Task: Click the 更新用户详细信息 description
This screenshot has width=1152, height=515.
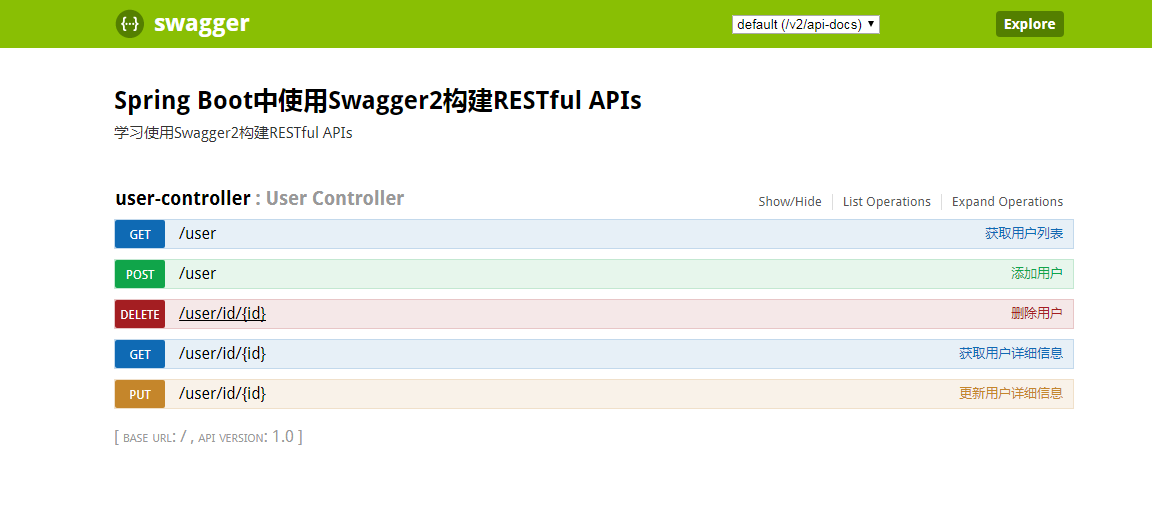Action: pos(1011,393)
